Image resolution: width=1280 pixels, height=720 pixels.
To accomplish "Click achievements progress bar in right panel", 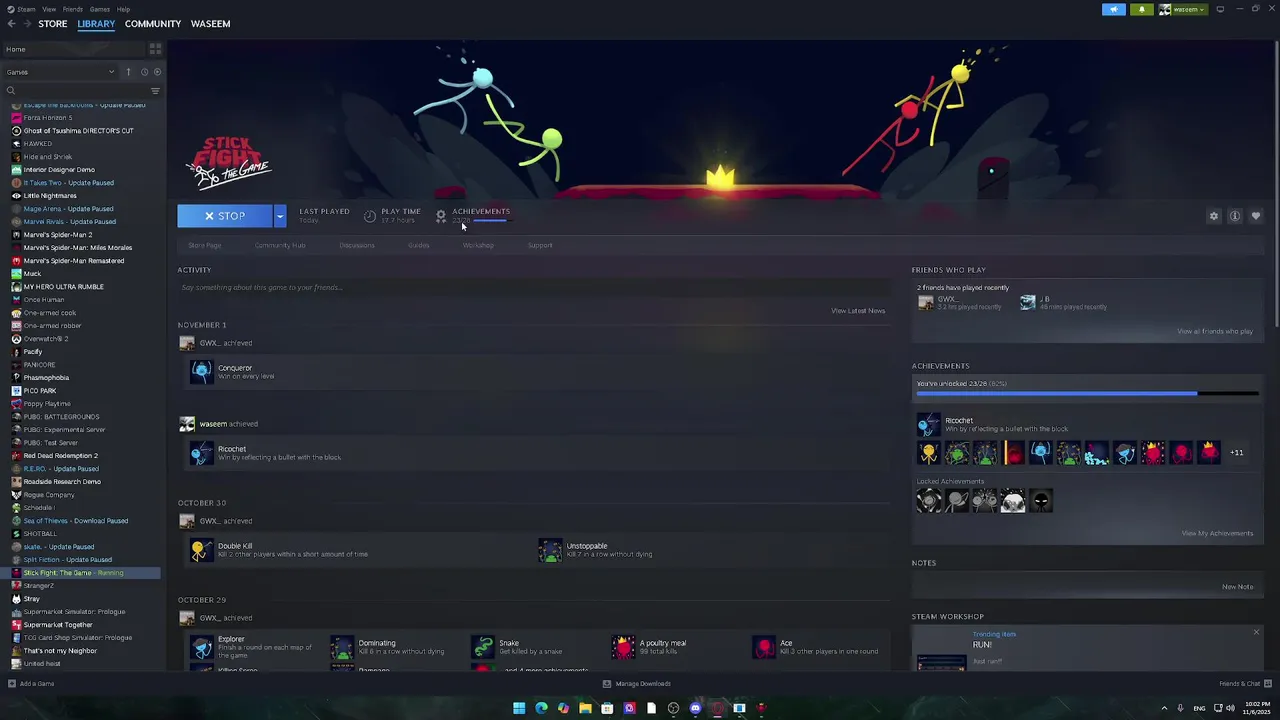I will click(1087, 393).
